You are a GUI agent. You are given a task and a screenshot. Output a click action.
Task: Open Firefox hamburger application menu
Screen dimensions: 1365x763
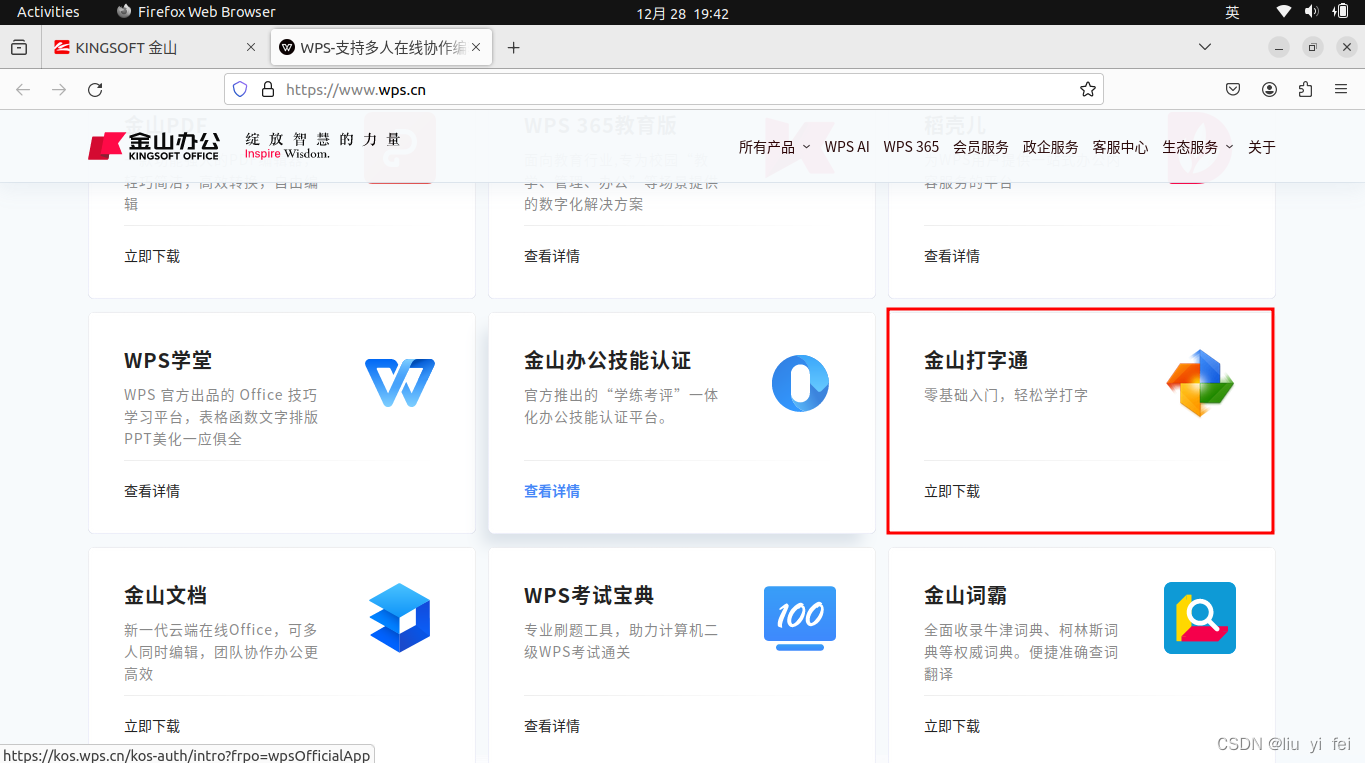[1341, 89]
